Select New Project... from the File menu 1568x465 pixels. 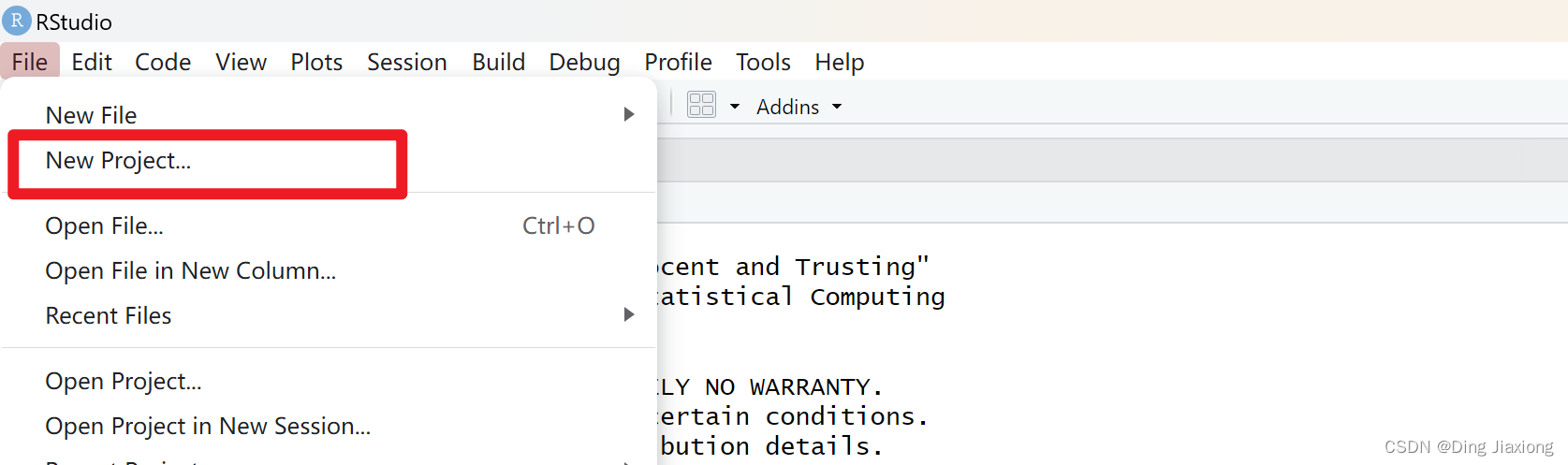(118, 161)
